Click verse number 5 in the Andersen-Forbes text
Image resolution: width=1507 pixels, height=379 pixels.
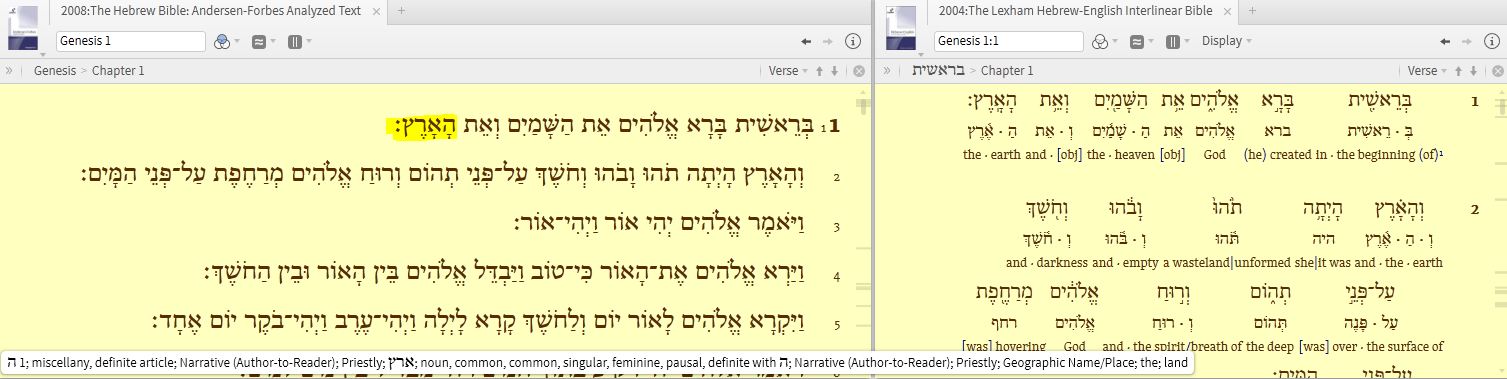[836, 325]
